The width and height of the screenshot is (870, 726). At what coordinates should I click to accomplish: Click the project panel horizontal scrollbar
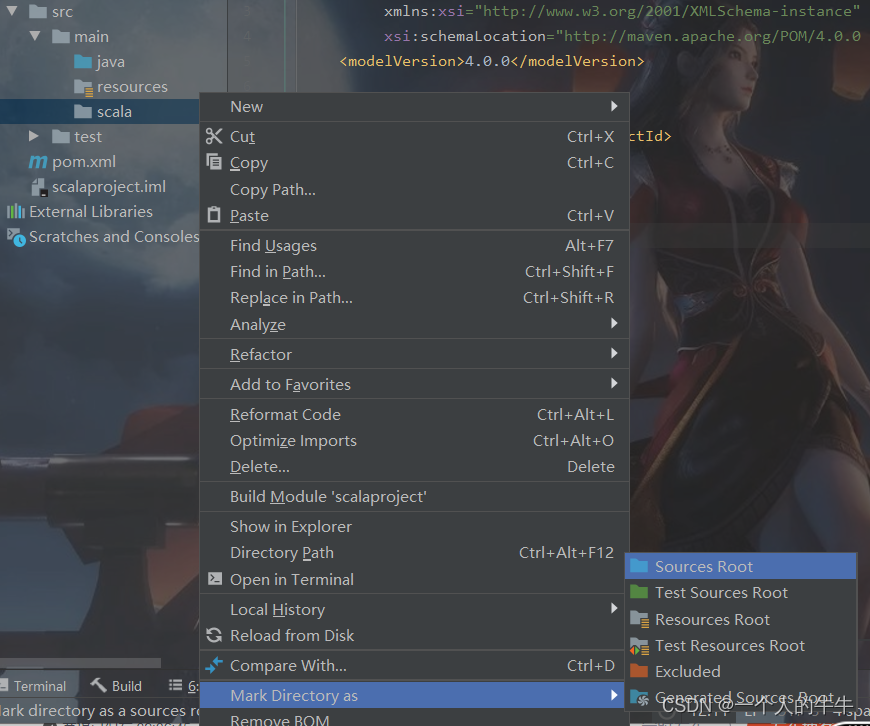point(80,663)
